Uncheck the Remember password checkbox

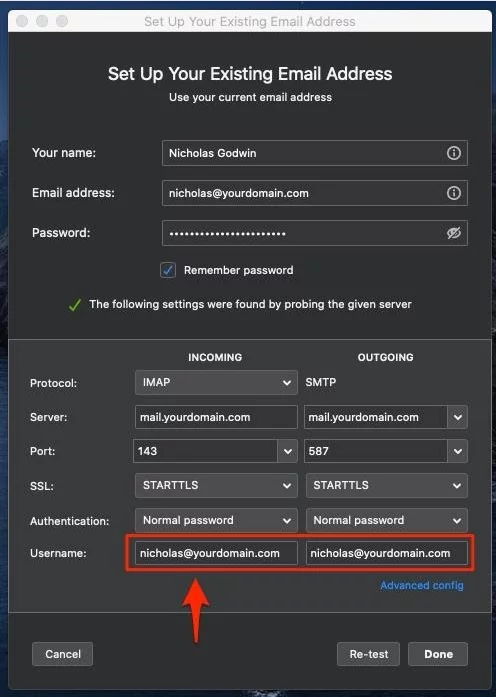coord(168,270)
